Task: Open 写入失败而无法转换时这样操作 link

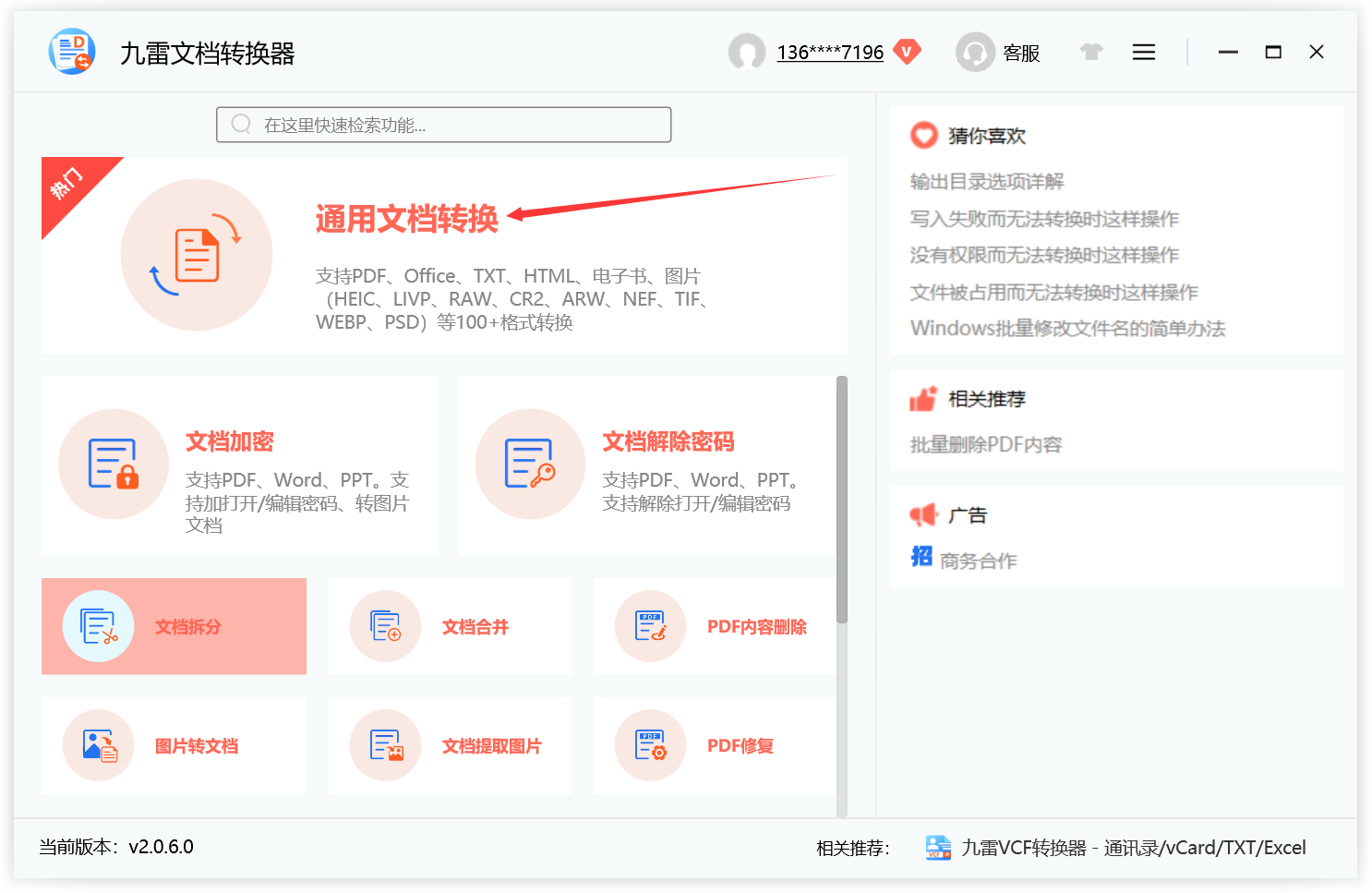Action: [x=1044, y=219]
